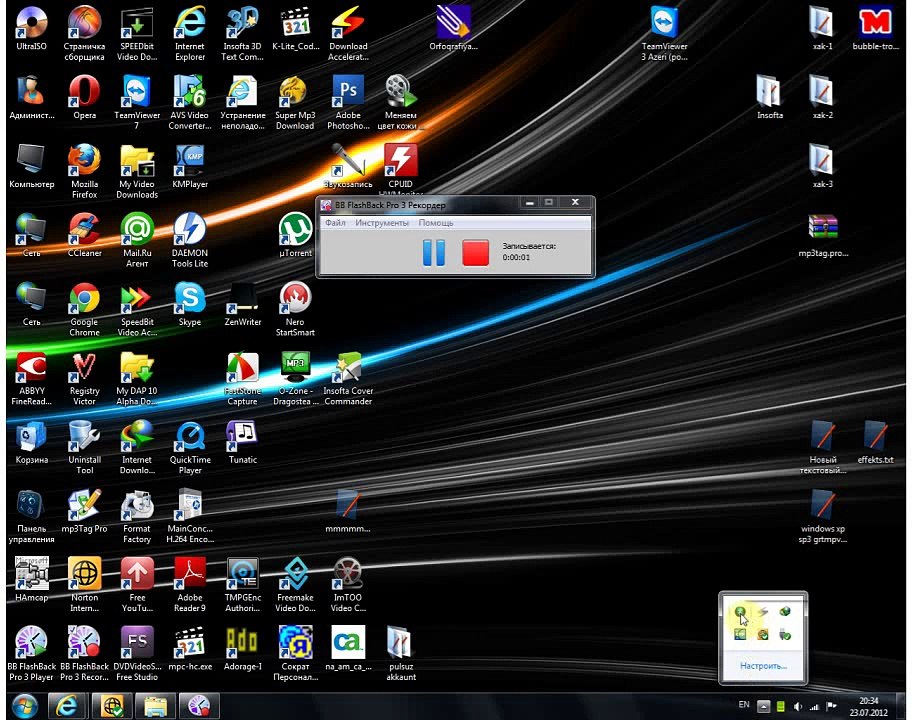
Task: Select the Mozilla Firefox desktop shortcut
Action: coord(84,172)
